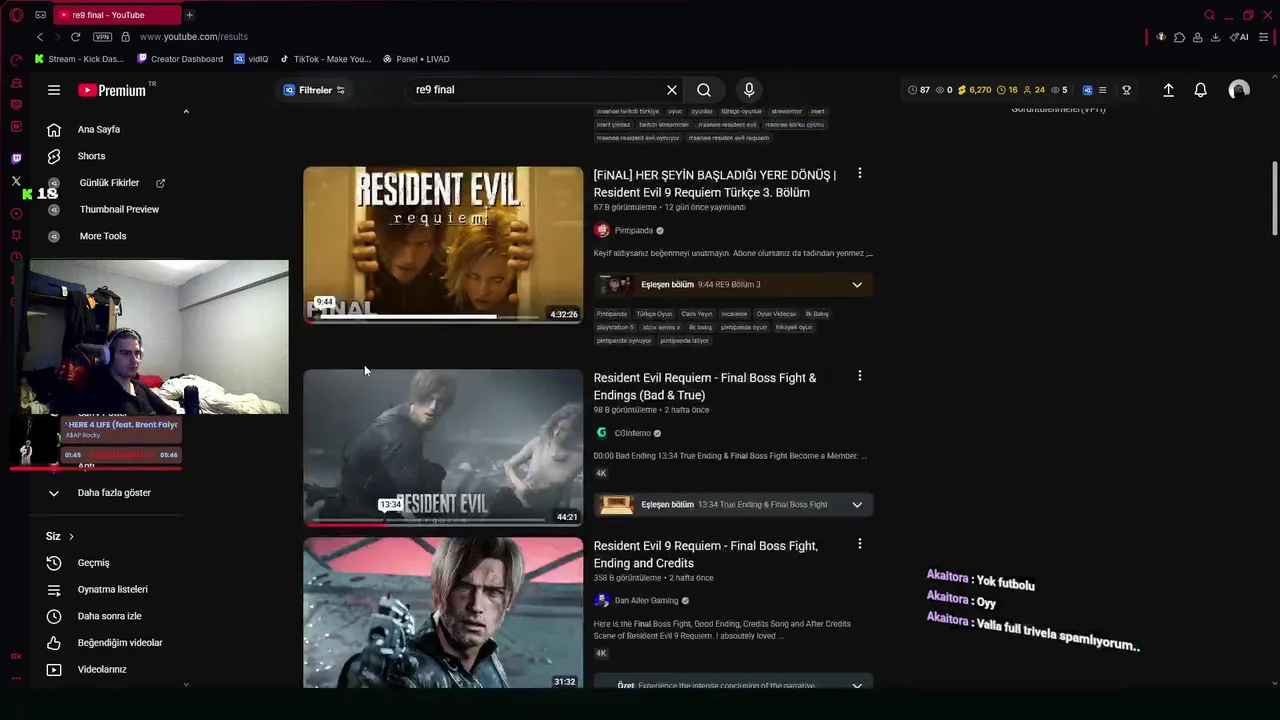Open 'TikTok - Make You...' bookmark
The image size is (1280, 720).
[326, 59]
